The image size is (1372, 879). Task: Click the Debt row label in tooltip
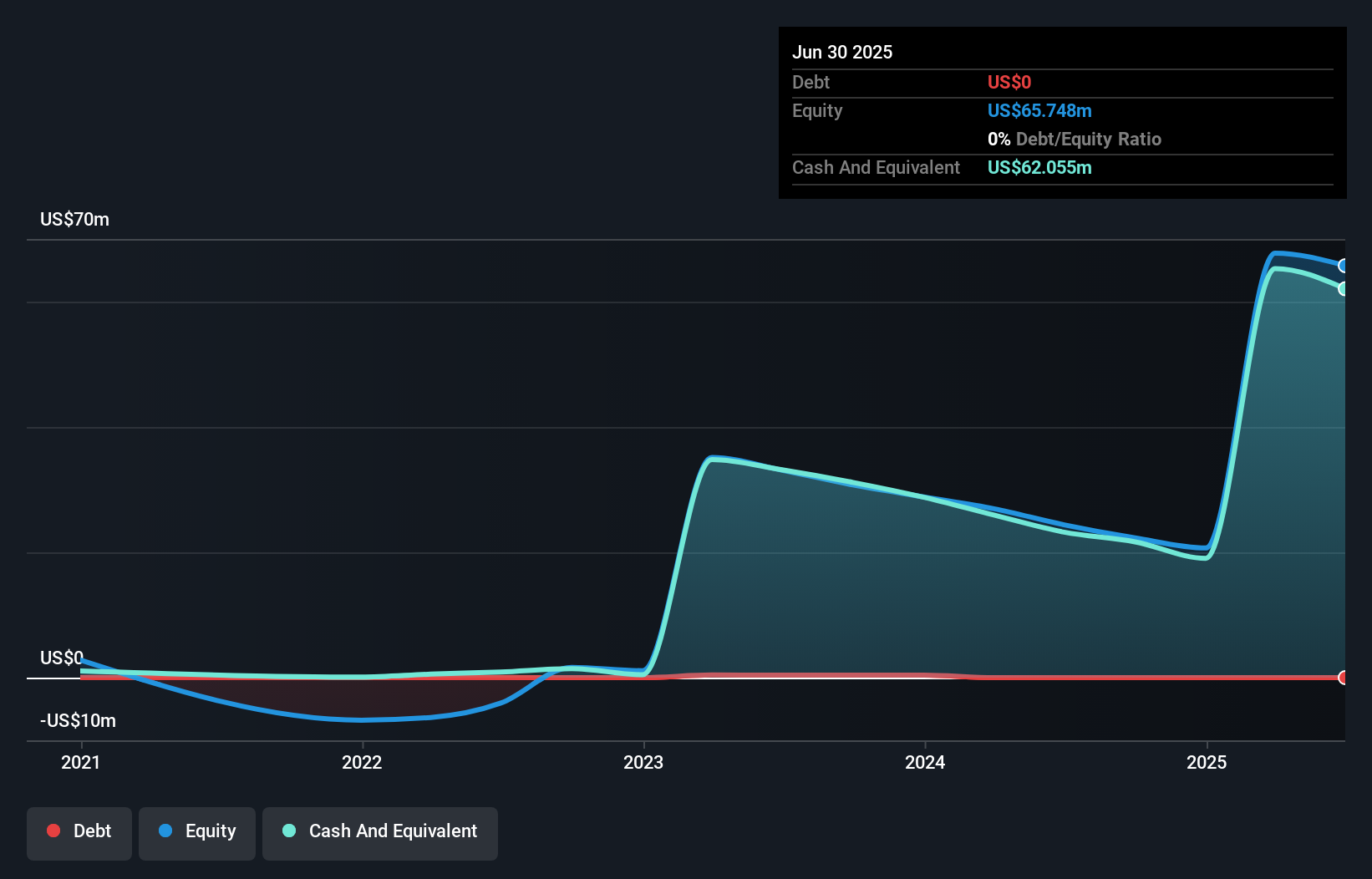[x=810, y=82]
